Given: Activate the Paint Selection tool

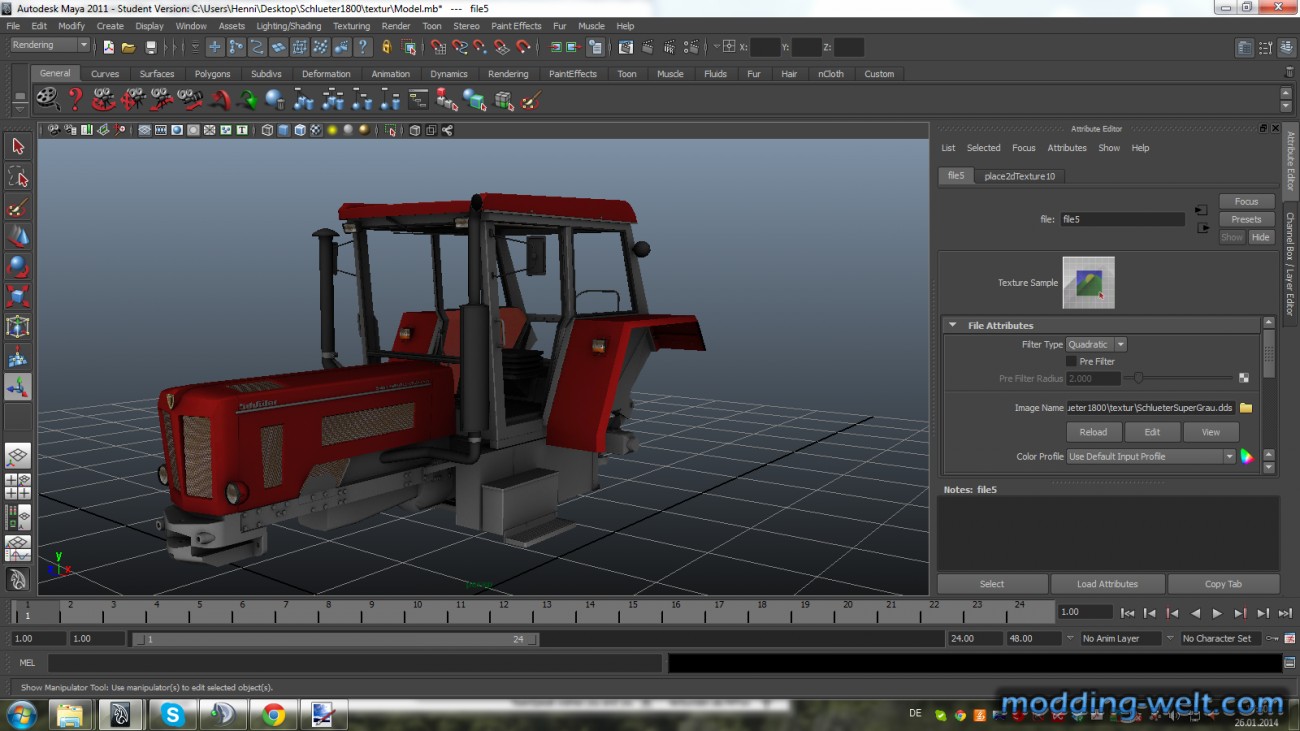Looking at the screenshot, I should pos(17,207).
